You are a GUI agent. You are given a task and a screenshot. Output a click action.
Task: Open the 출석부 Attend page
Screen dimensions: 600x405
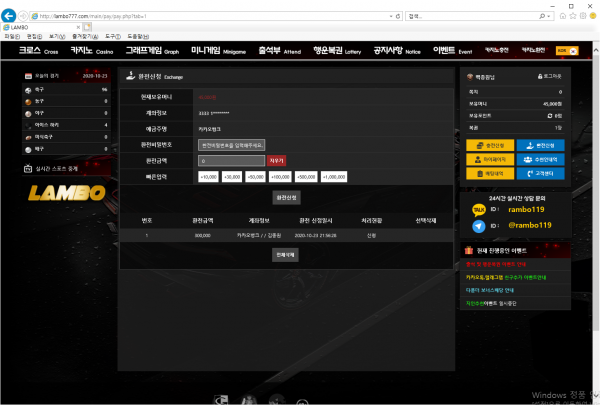280,51
